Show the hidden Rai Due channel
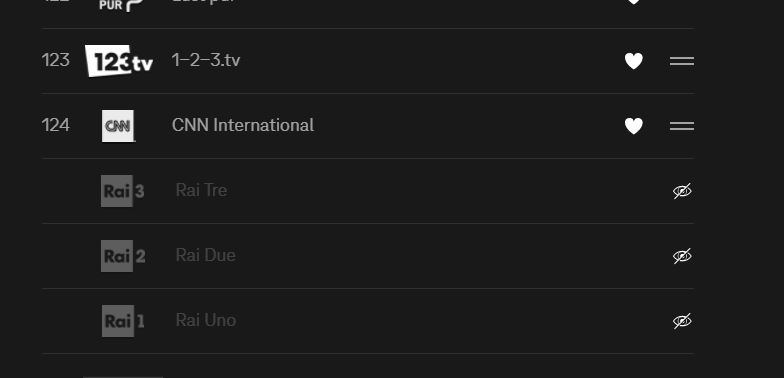The height and width of the screenshot is (378, 784). (x=682, y=256)
